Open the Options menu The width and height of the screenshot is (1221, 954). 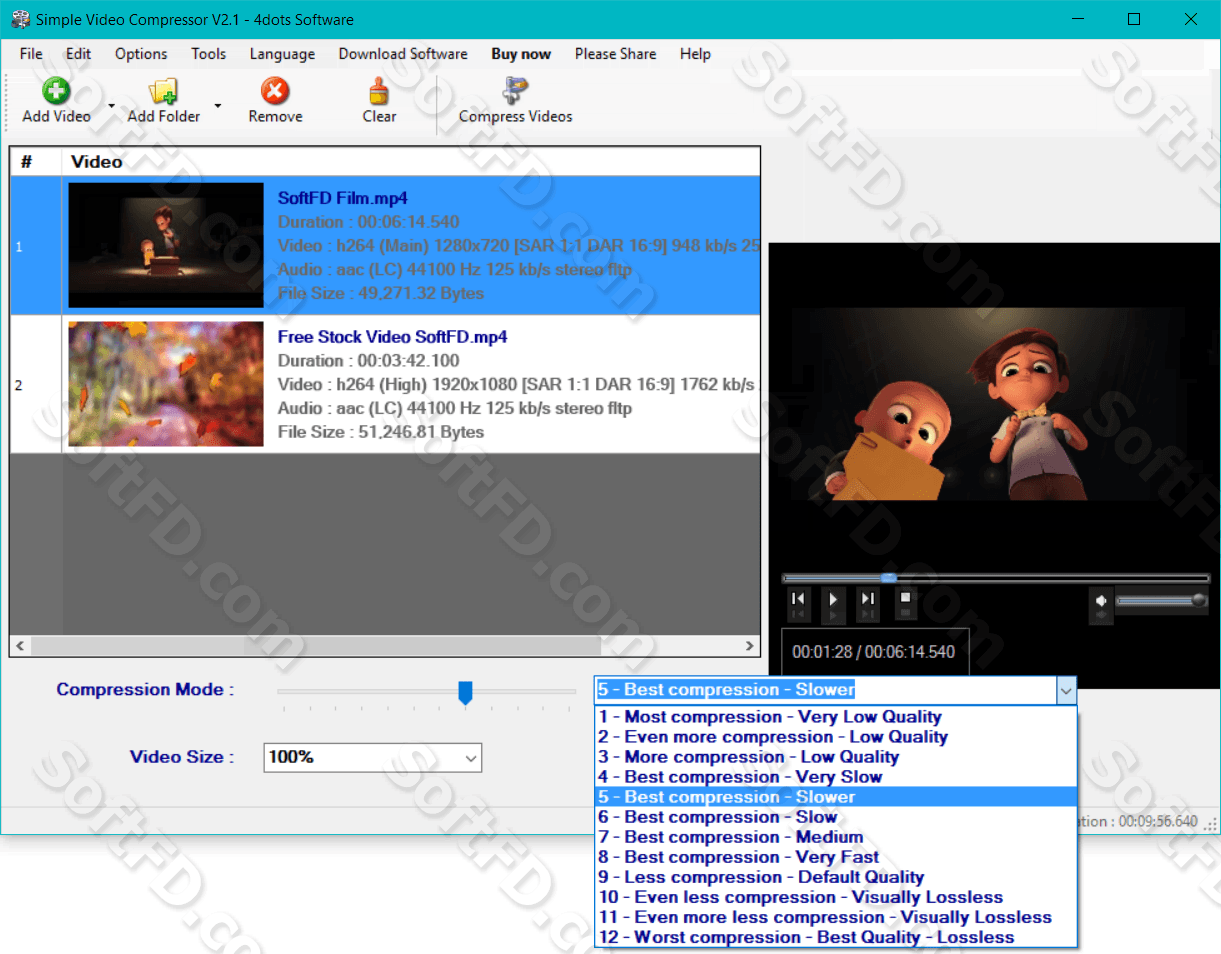coord(141,54)
